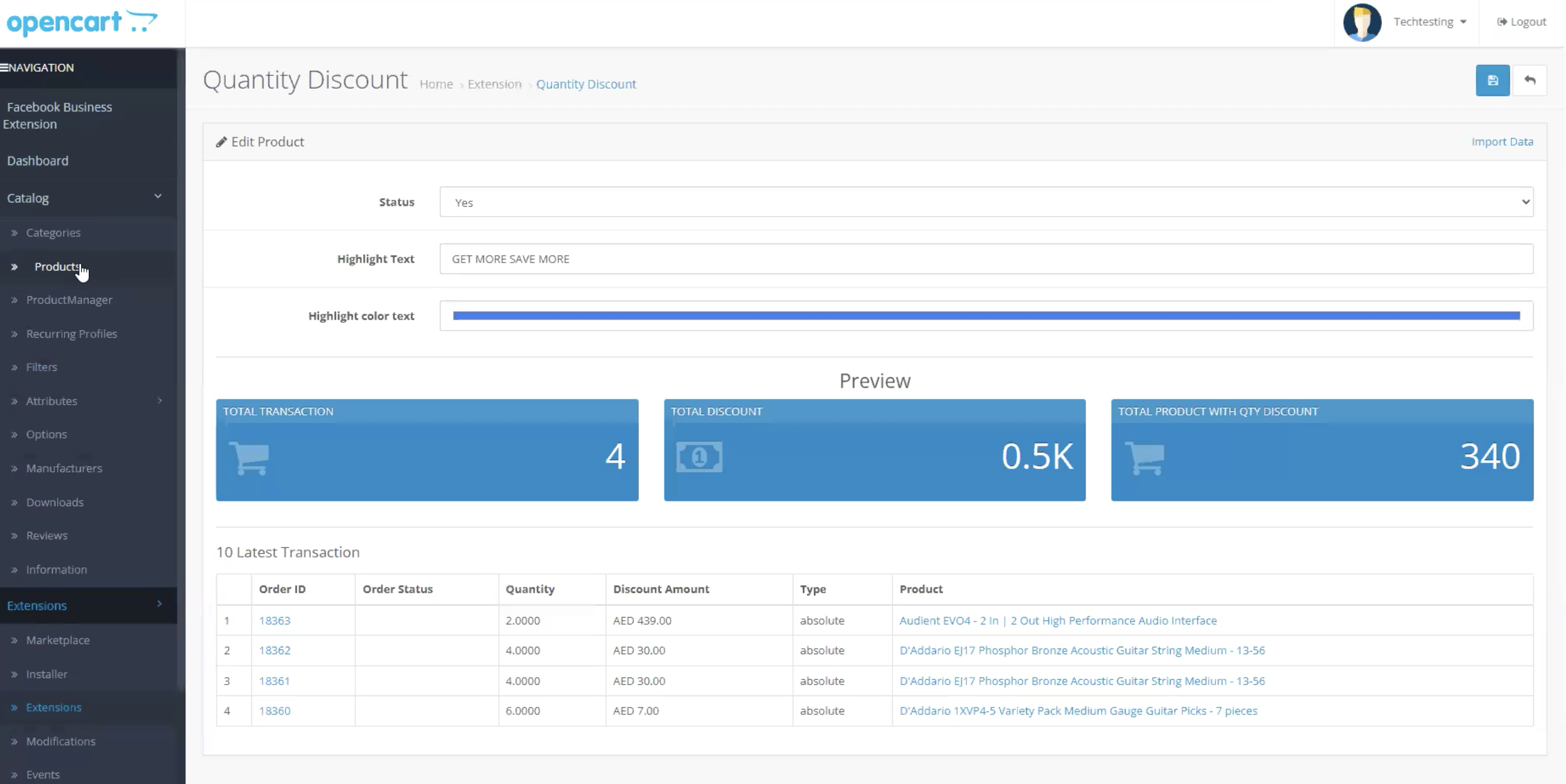The image size is (1566, 784).
Task: Open order ID 18361
Action: coord(274,681)
